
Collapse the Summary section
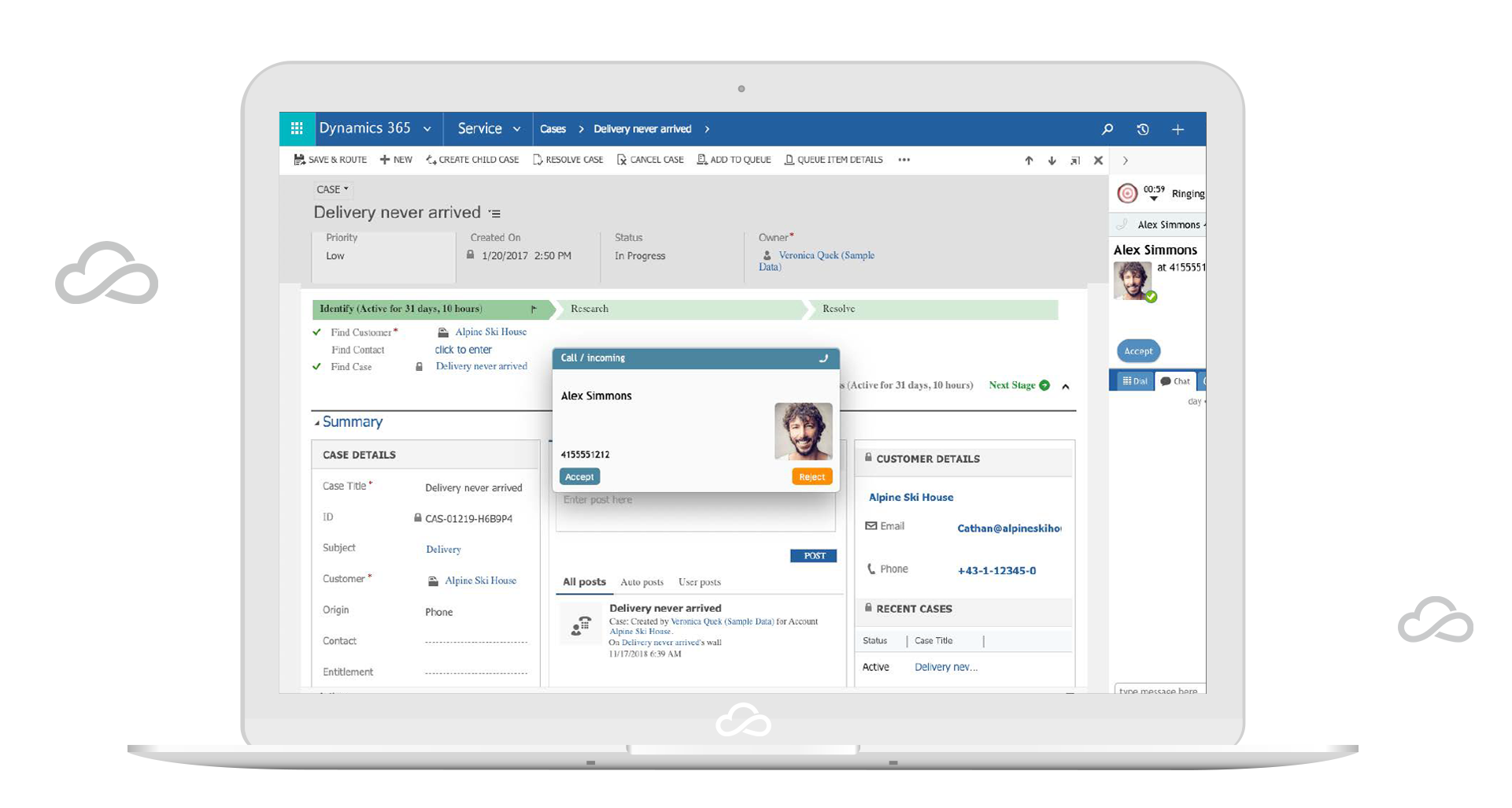pyautogui.click(x=318, y=422)
